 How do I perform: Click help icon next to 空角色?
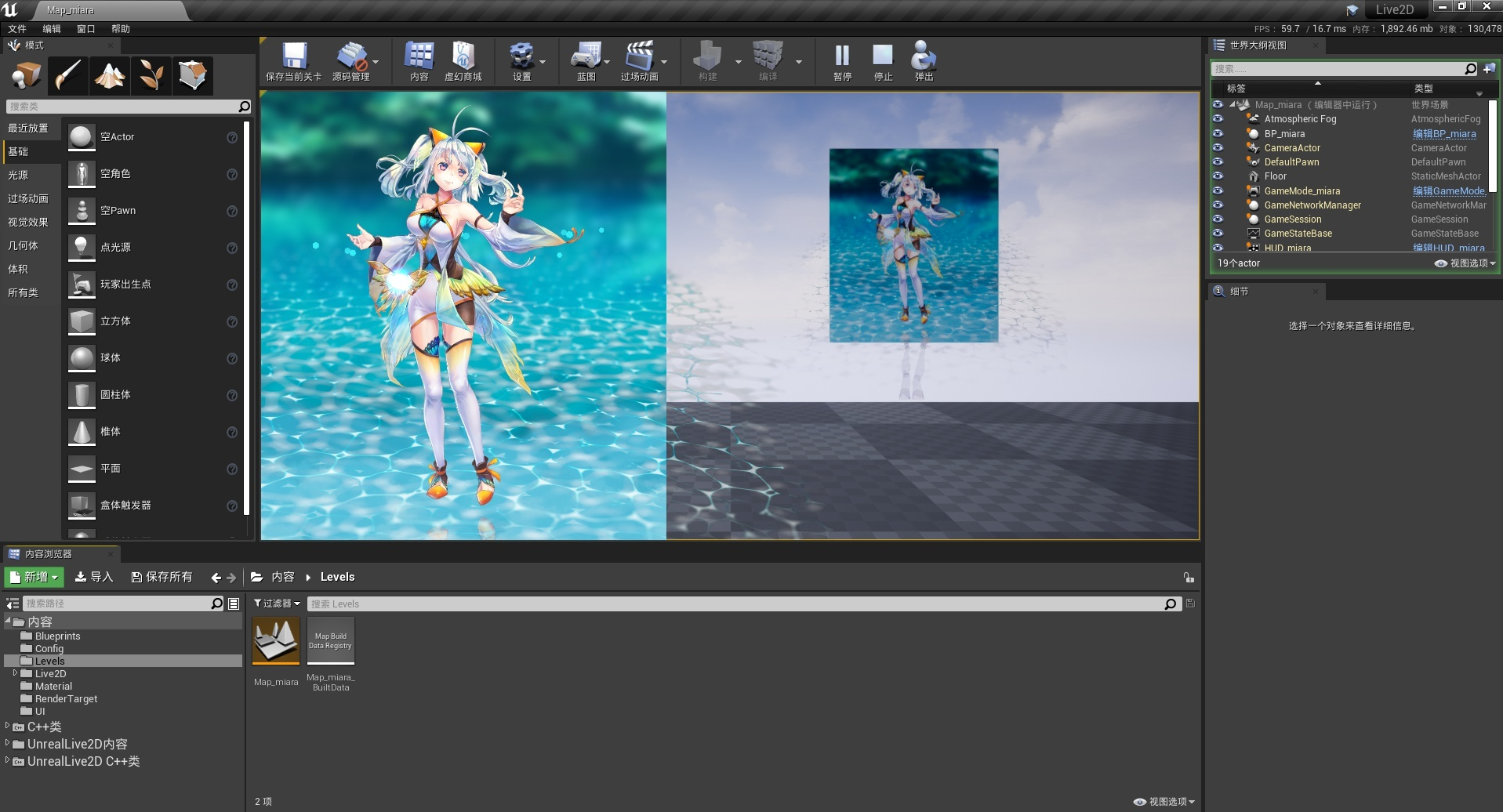[232, 175]
